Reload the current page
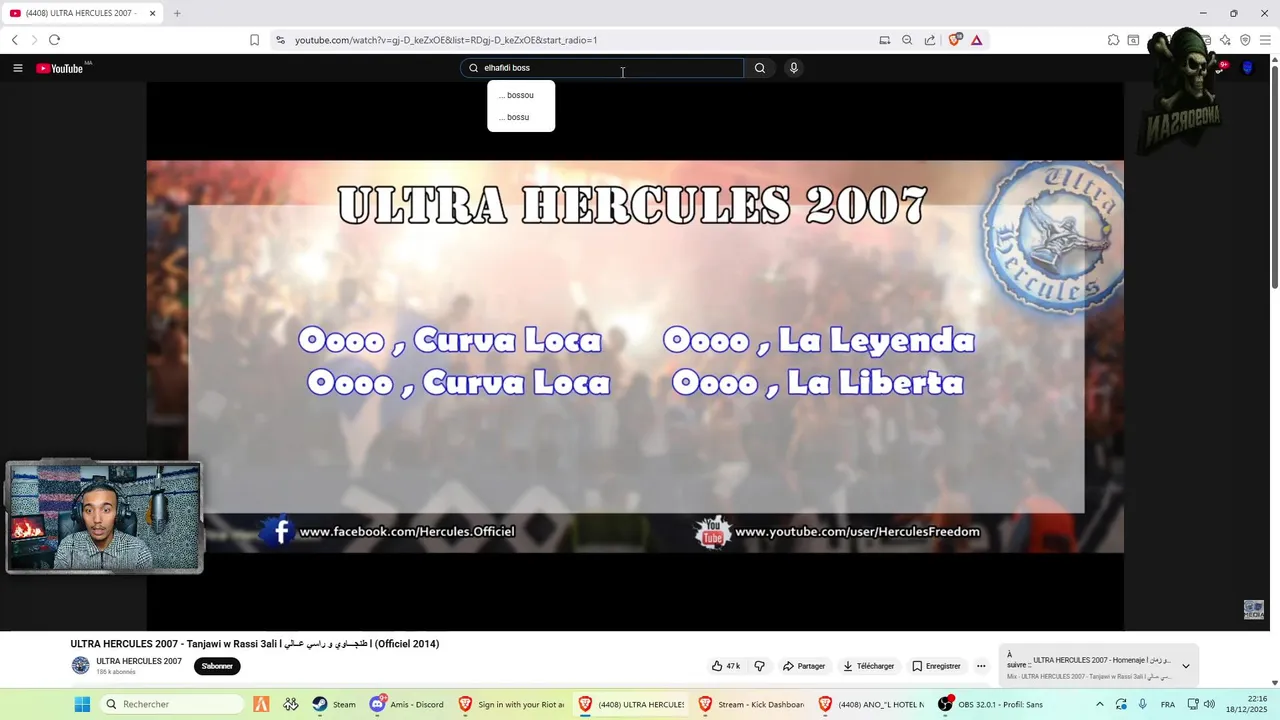This screenshot has width=1280, height=720. tap(54, 40)
